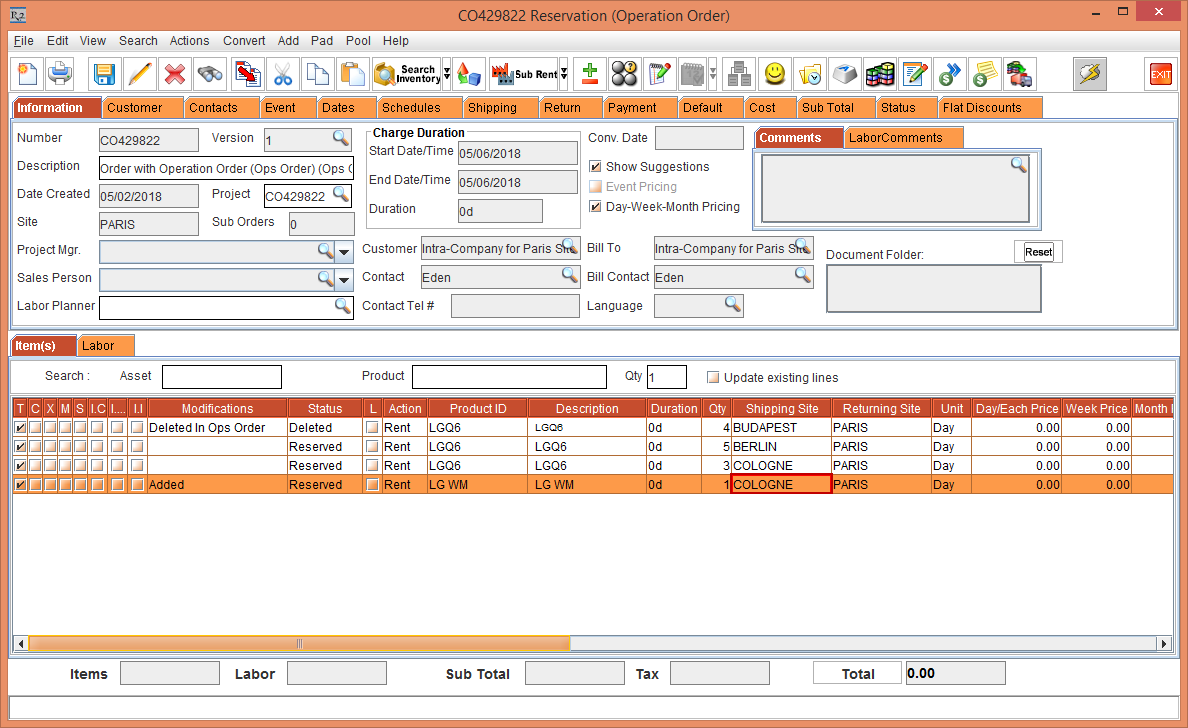Click the red EXIT icon
1188x728 pixels.
[x=1160, y=74]
